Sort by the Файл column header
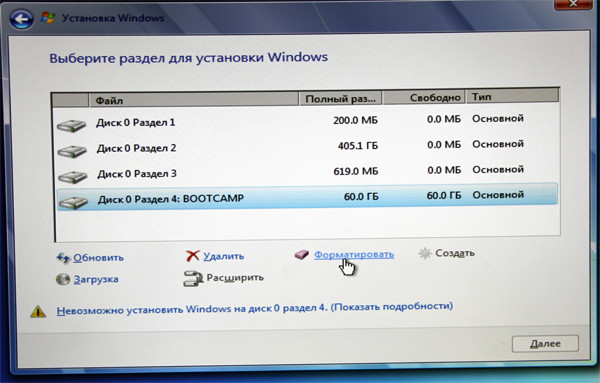Screen dimensions: 600x383 (194, 100)
